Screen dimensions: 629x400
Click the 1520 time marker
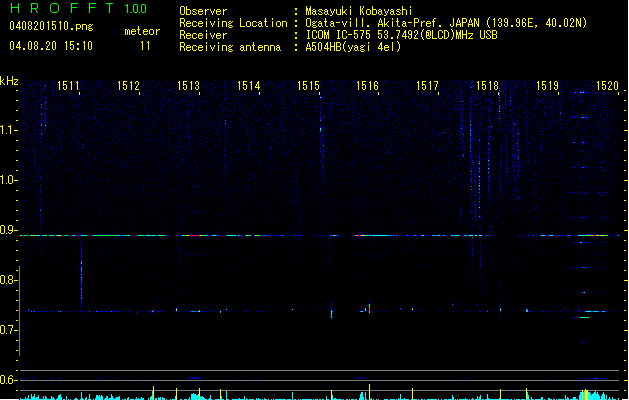pos(607,86)
